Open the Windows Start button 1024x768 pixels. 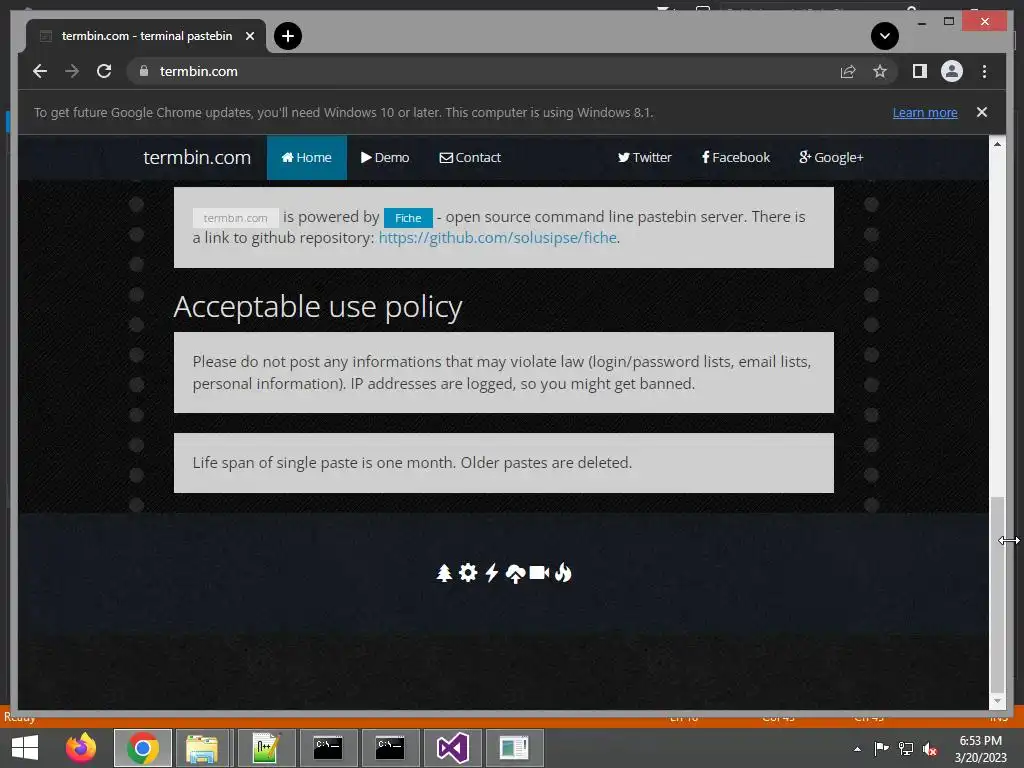(x=25, y=748)
